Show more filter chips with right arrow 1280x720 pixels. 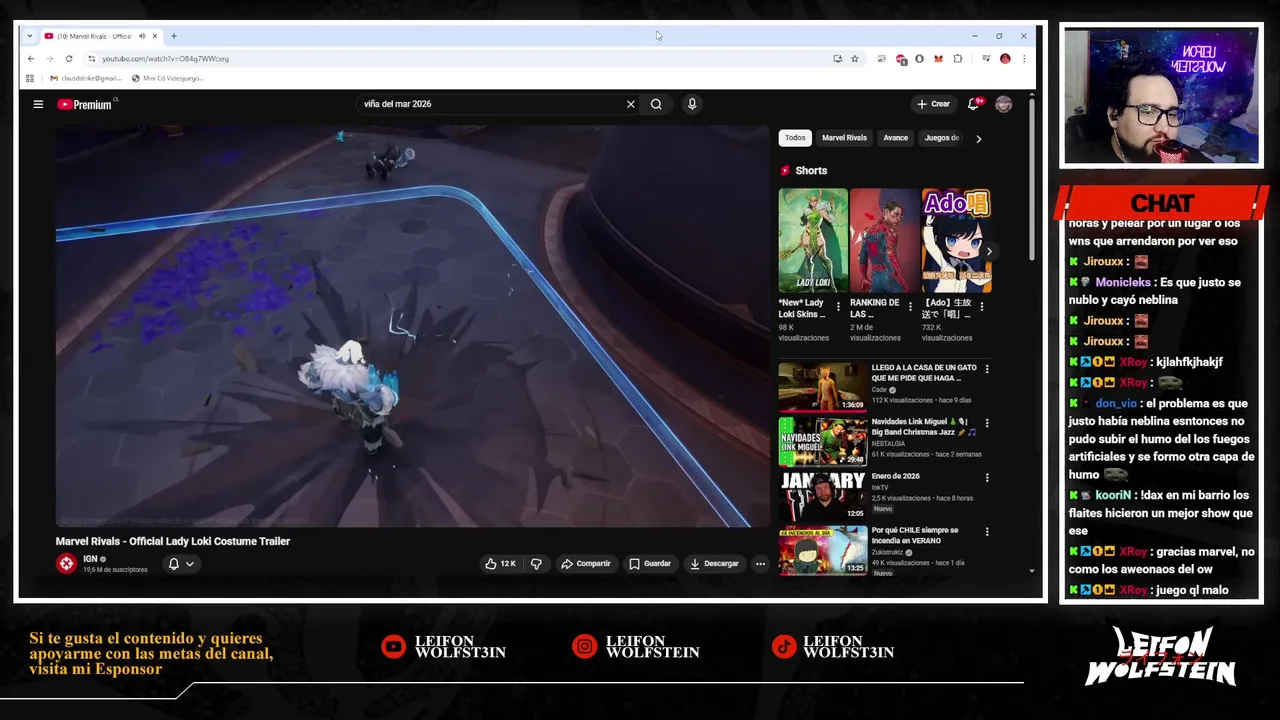click(x=978, y=139)
